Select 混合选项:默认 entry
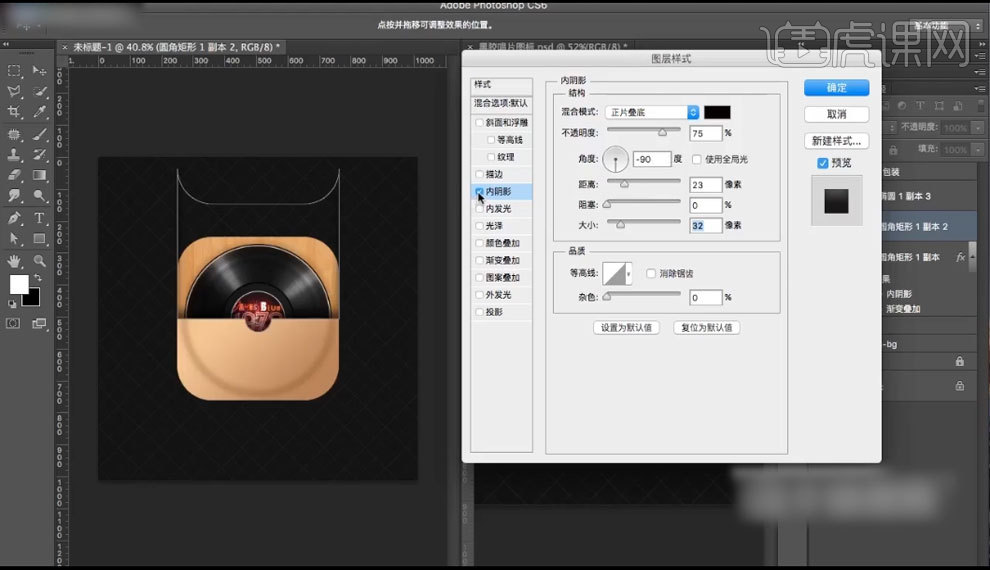The width and height of the screenshot is (990, 570). coord(501,103)
